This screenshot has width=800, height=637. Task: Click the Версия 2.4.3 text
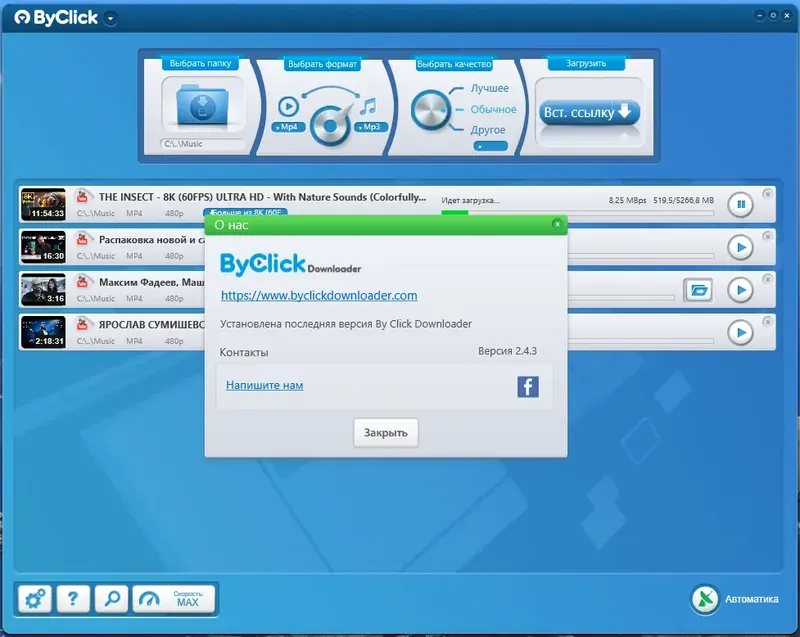(x=507, y=351)
